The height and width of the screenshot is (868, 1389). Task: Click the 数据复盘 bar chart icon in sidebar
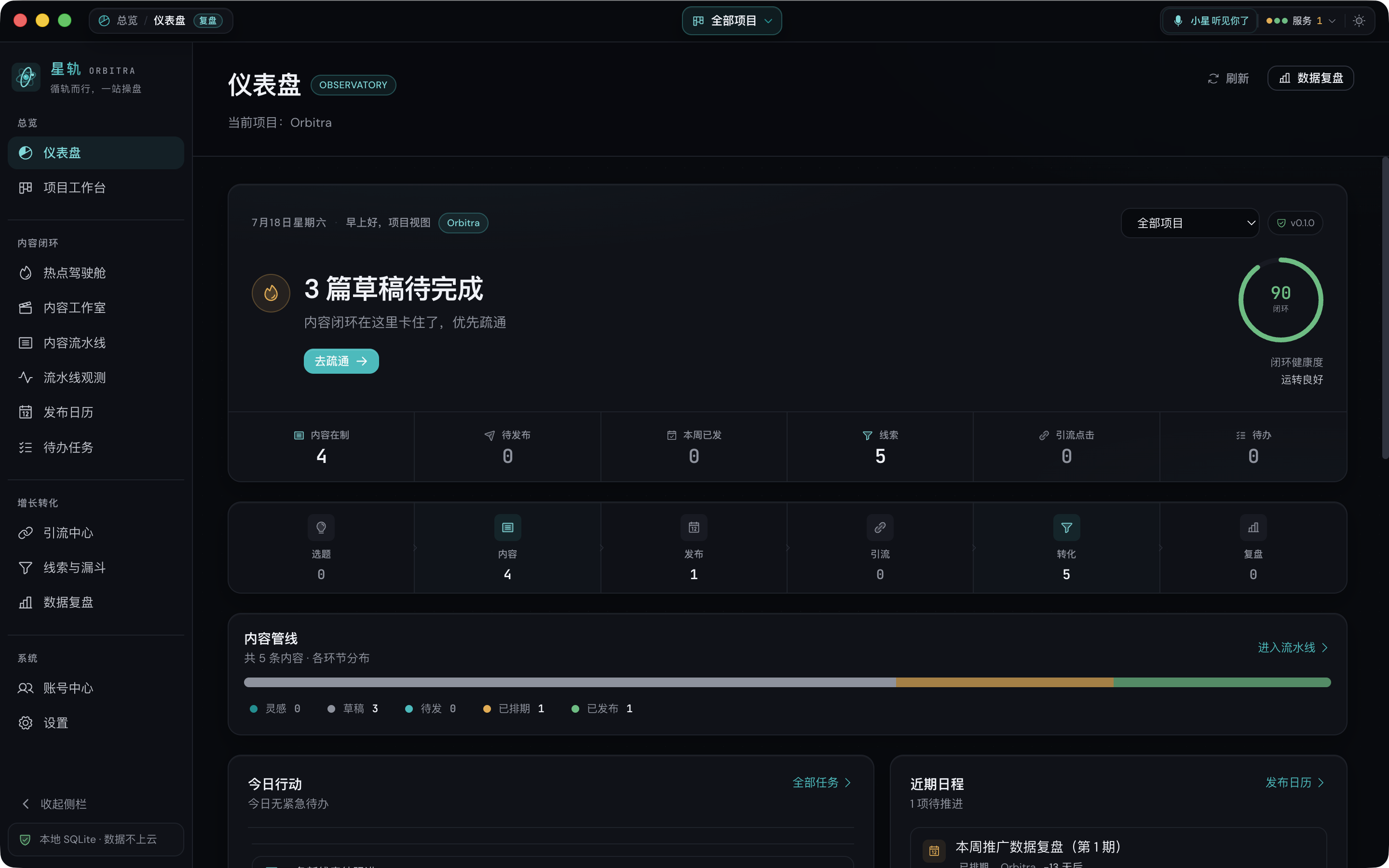pyautogui.click(x=25, y=602)
